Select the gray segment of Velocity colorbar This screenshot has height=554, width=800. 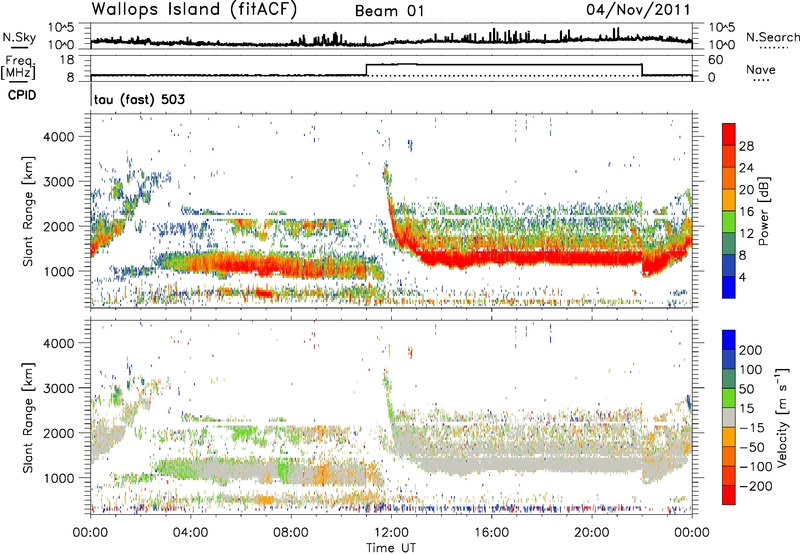pos(729,417)
